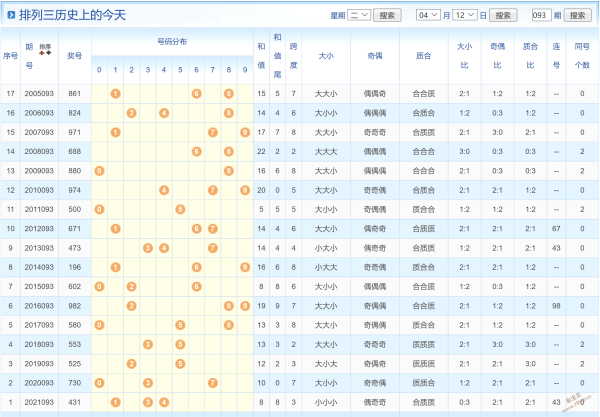Click 和值 value 22 in row 2008093
The height and width of the screenshot is (417, 600).
pyautogui.click(x=261, y=151)
